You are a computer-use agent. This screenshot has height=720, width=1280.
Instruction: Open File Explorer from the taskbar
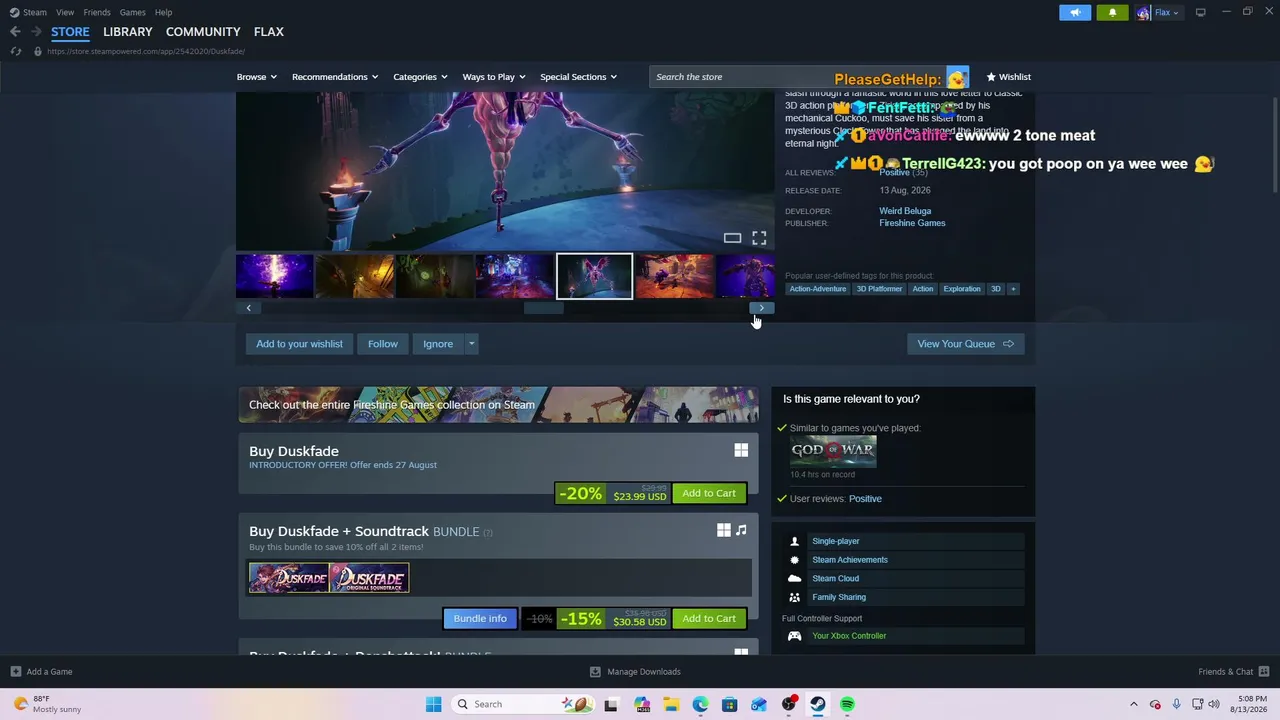click(671, 704)
